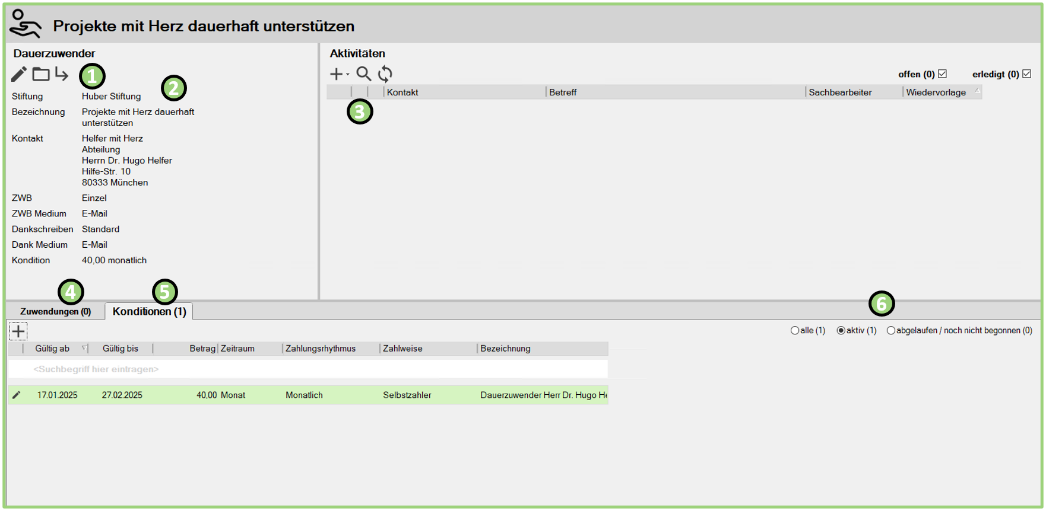Select the 'alle (1)' radio button
Screen dimensions: 1046x511
point(795,330)
